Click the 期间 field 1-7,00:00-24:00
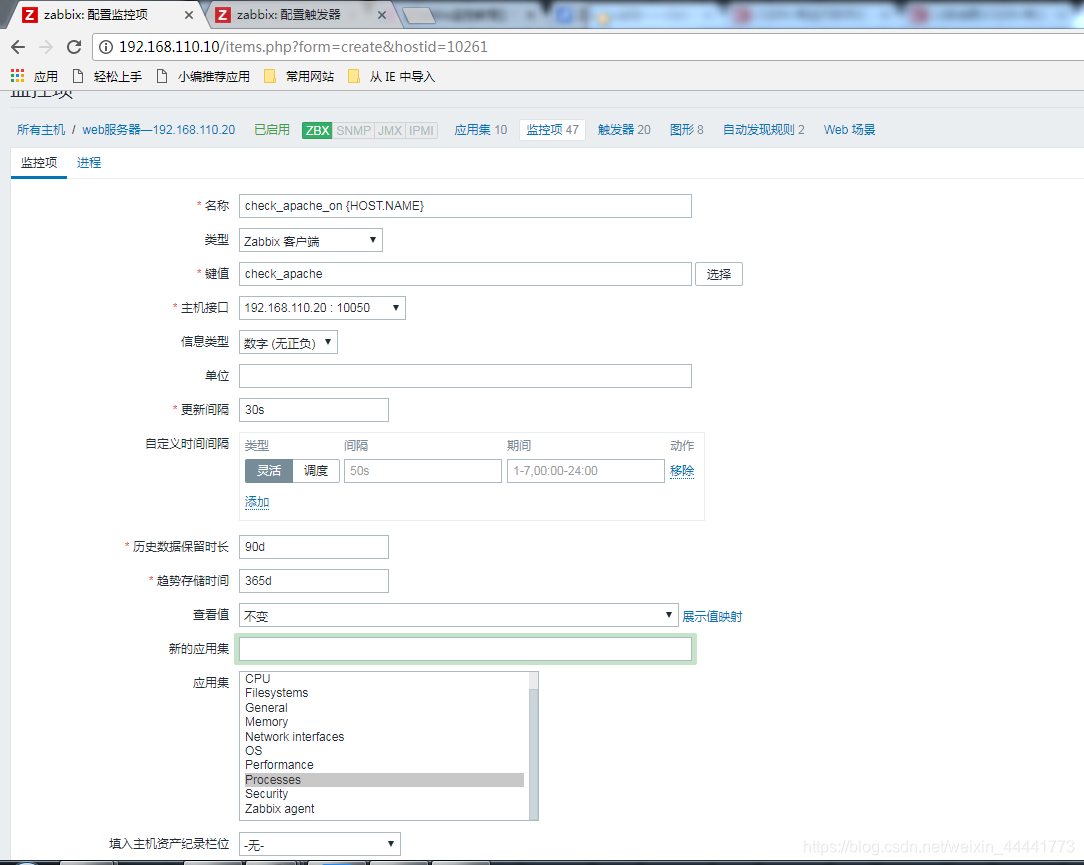Screen dimensions: 1084x865 [586, 471]
